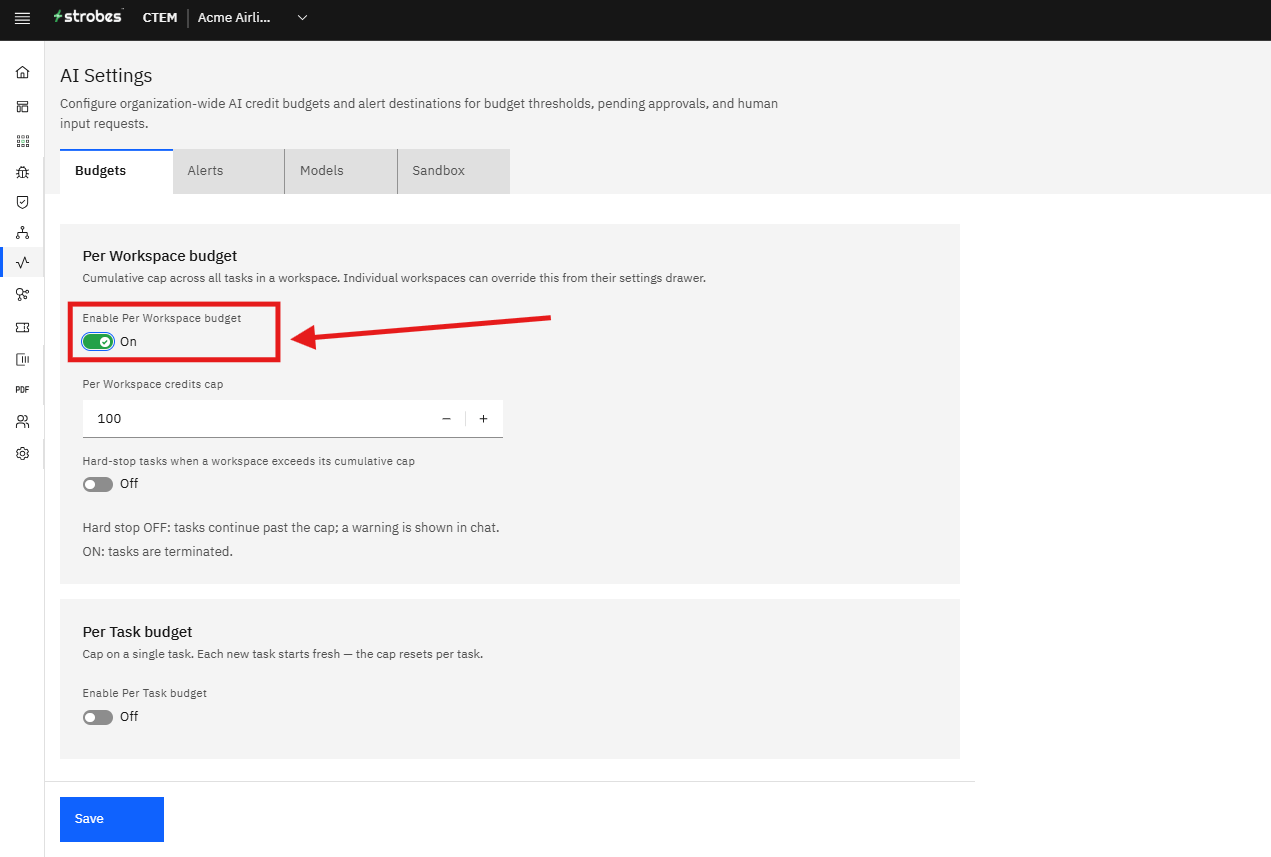Open the hamburger navigation menu
1271x857 pixels.
pyautogui.click(x=22, y=18)
